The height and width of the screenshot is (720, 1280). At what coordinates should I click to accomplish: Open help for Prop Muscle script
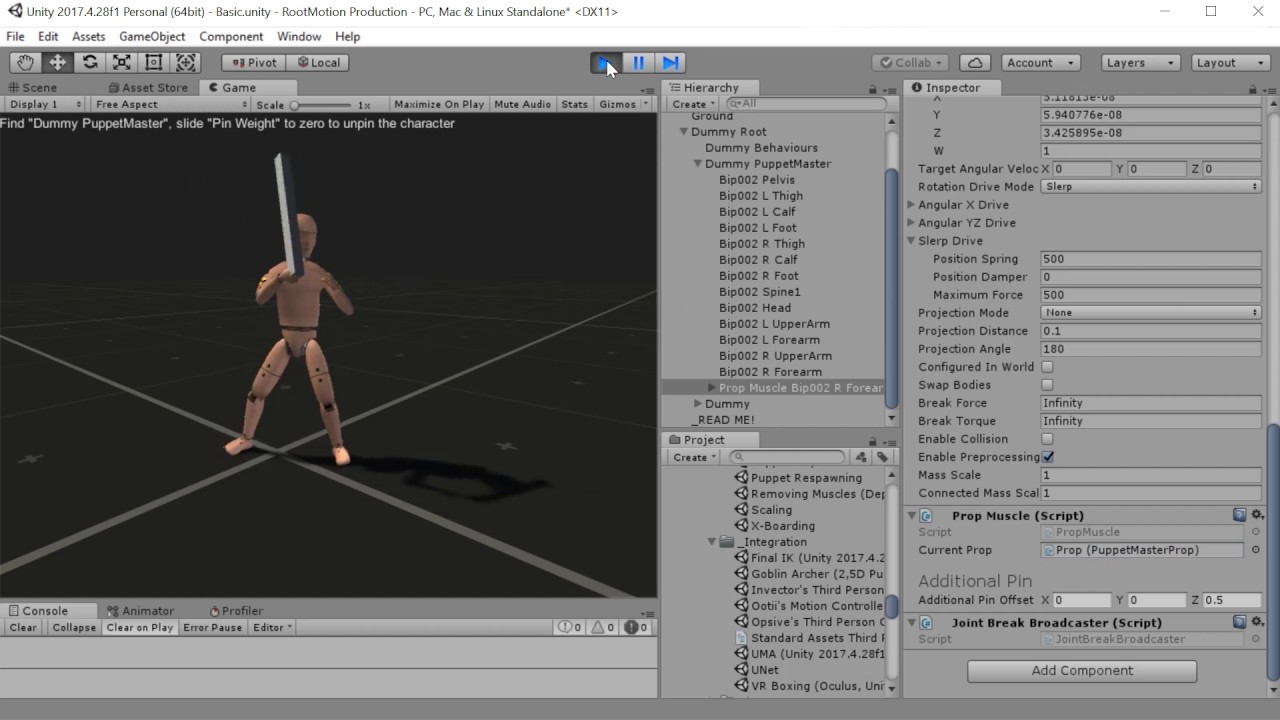(1240, 515)
